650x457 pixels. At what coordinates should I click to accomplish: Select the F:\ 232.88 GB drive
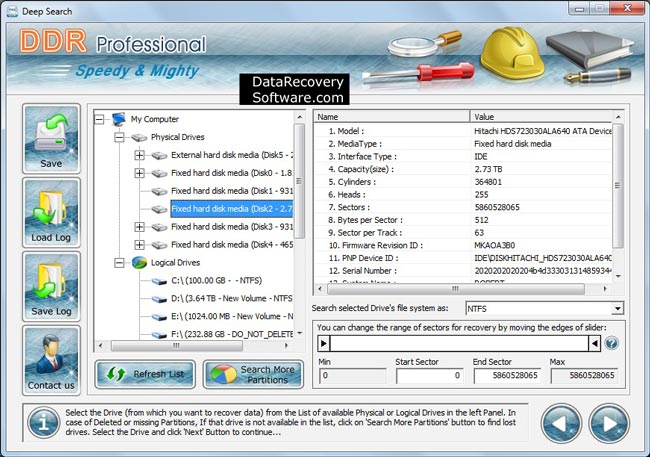pyautogui.click(x=232, y=334)
